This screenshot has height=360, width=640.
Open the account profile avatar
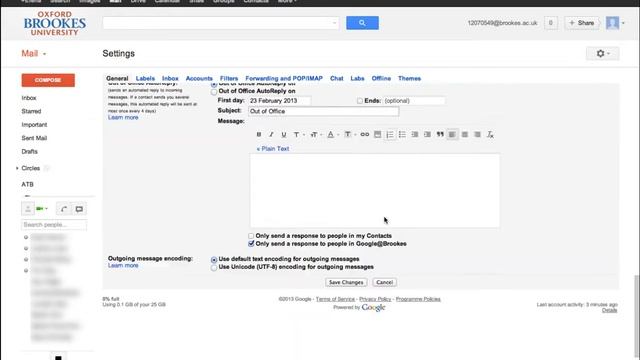click(612, 23)
